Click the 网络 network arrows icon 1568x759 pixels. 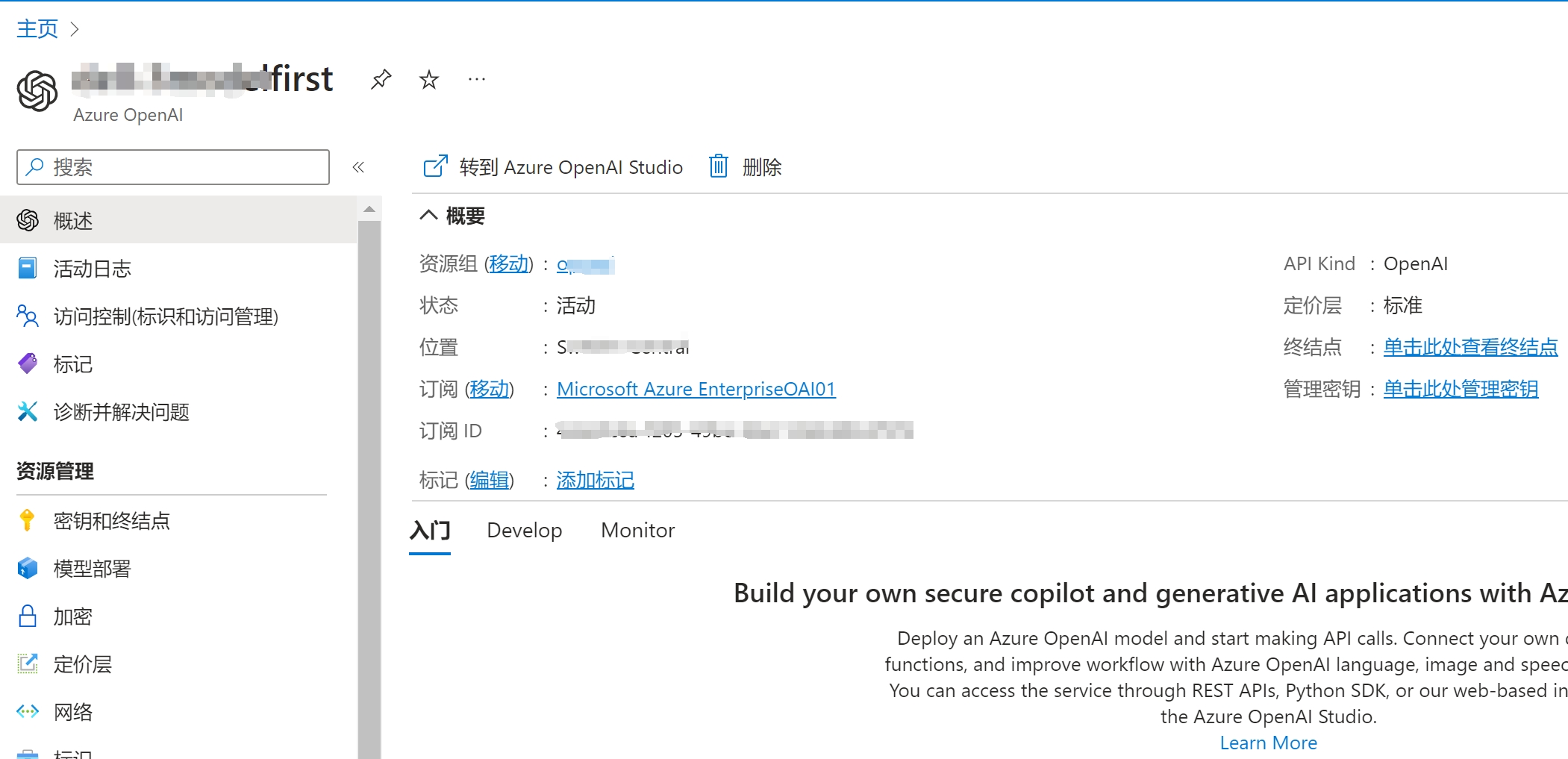pyautogui.click(x=28, y=711)
